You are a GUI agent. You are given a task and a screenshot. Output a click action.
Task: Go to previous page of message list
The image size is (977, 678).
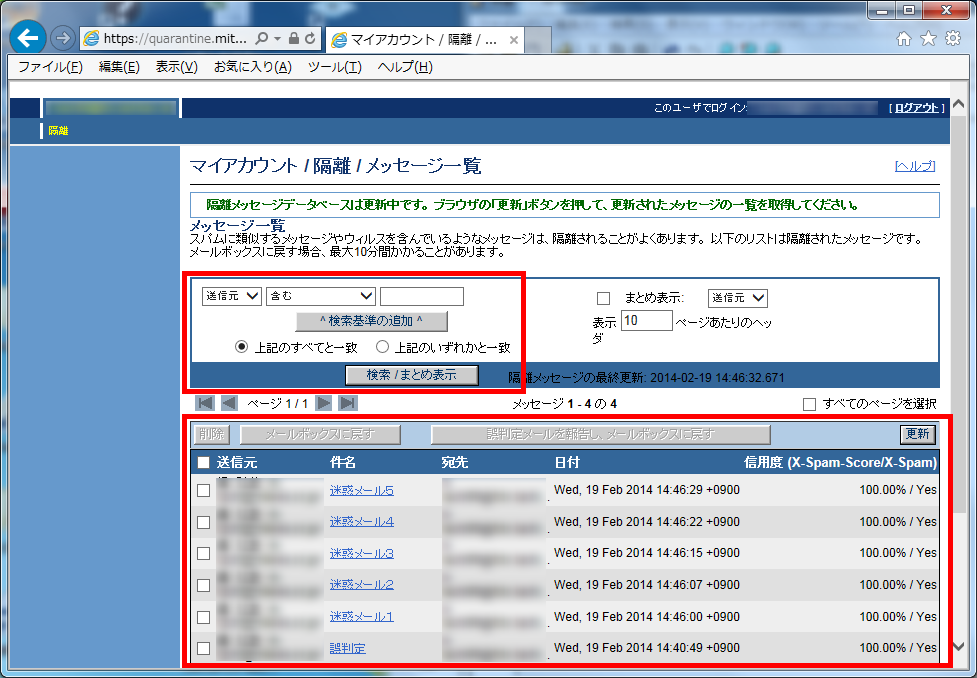(x=229, y=403)
